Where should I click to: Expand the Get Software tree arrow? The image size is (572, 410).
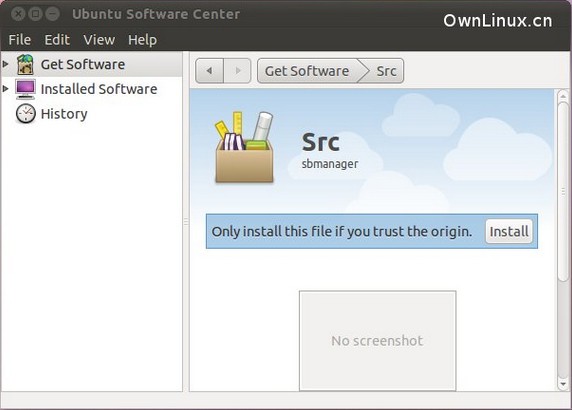5,64
